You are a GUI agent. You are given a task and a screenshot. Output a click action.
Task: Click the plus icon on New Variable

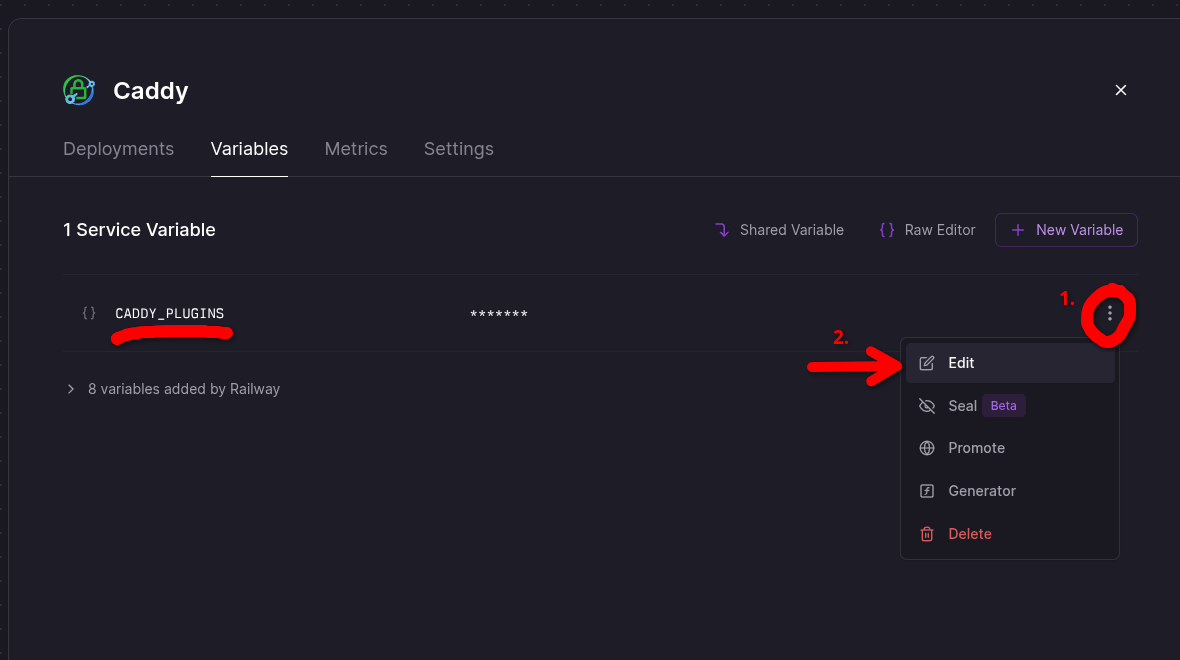pyautogui.click(x=1018, y=230)
